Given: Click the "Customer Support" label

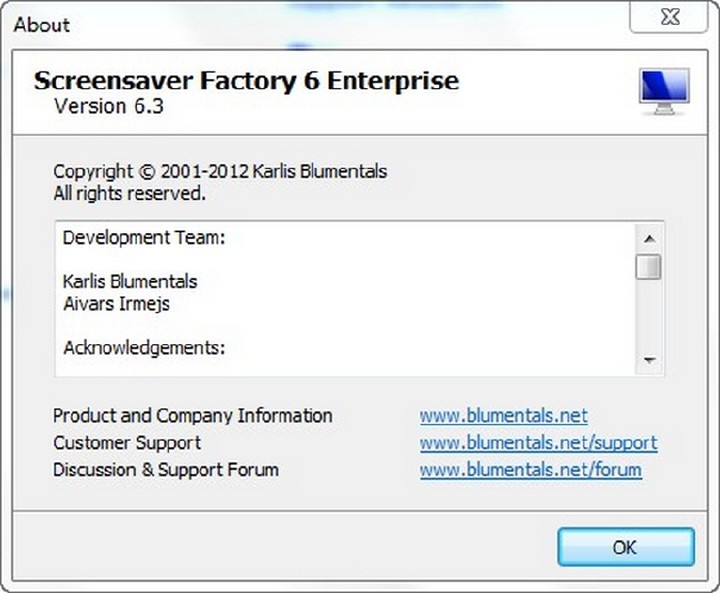Looking at the screenshot, I should tap(127, 442).
